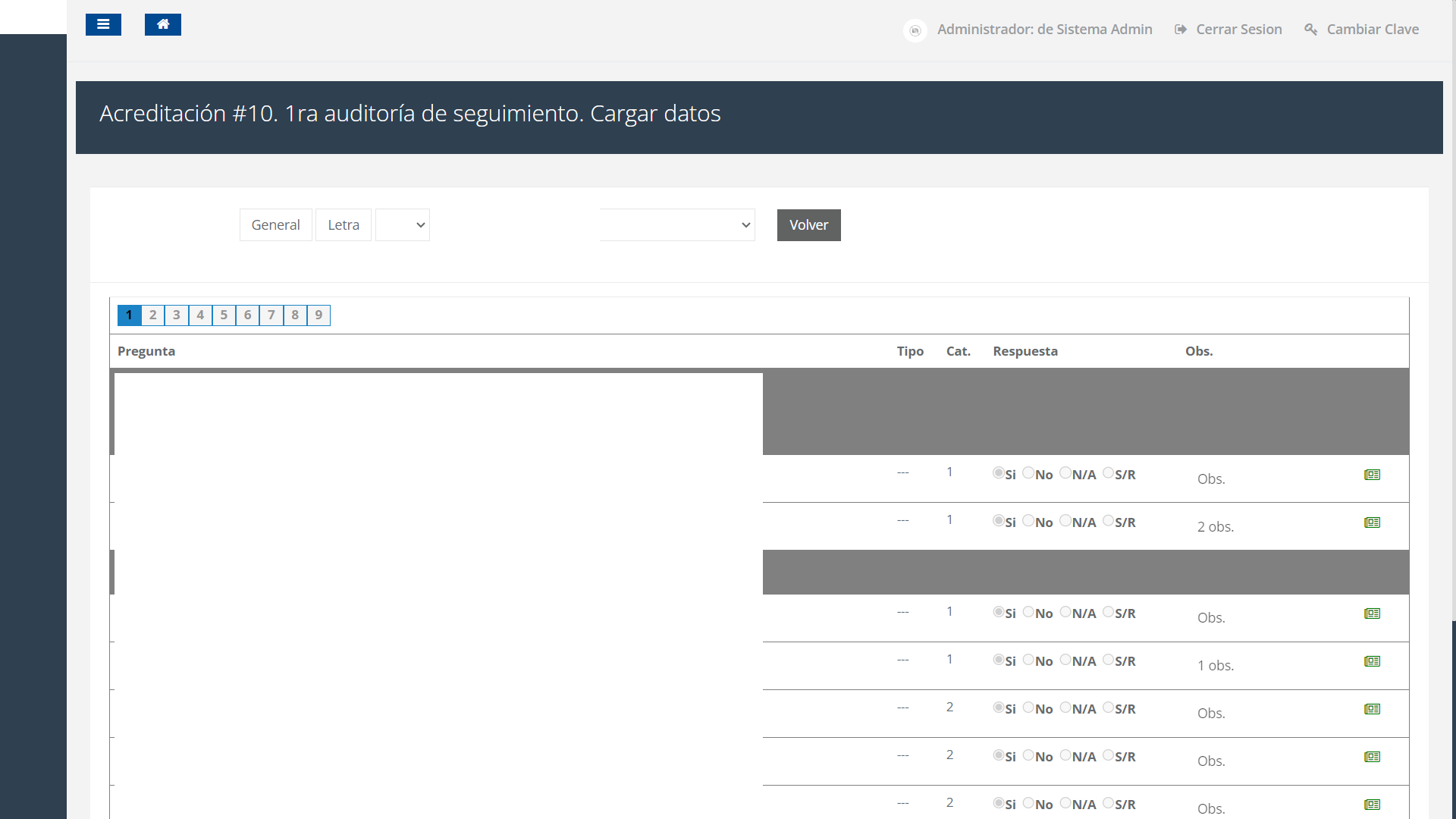Click the Tipo column header

[910, 351]
